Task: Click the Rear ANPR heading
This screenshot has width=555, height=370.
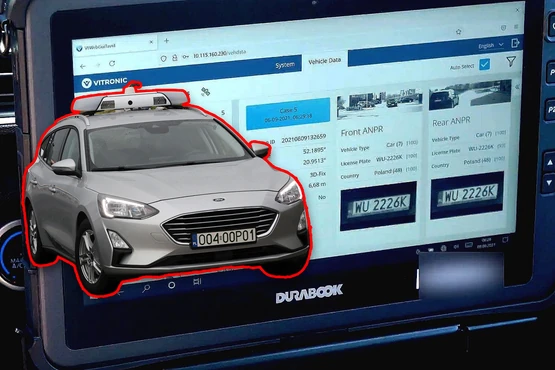Action: [451, 122]
